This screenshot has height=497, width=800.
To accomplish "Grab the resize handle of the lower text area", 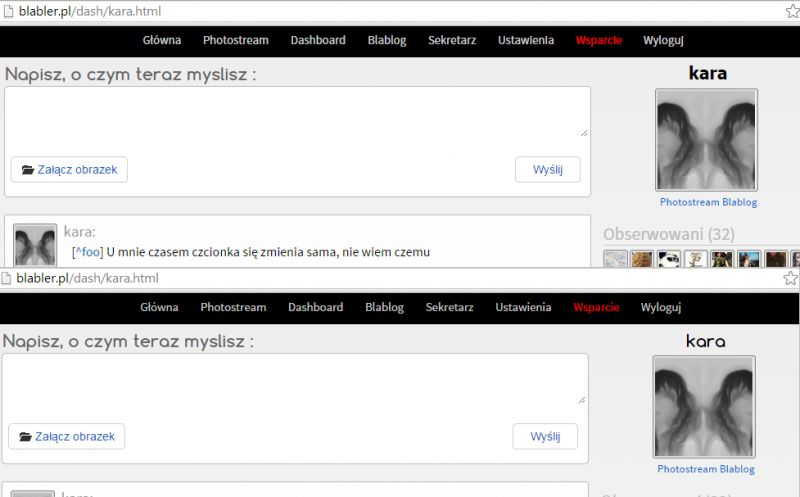I will 582,400.
